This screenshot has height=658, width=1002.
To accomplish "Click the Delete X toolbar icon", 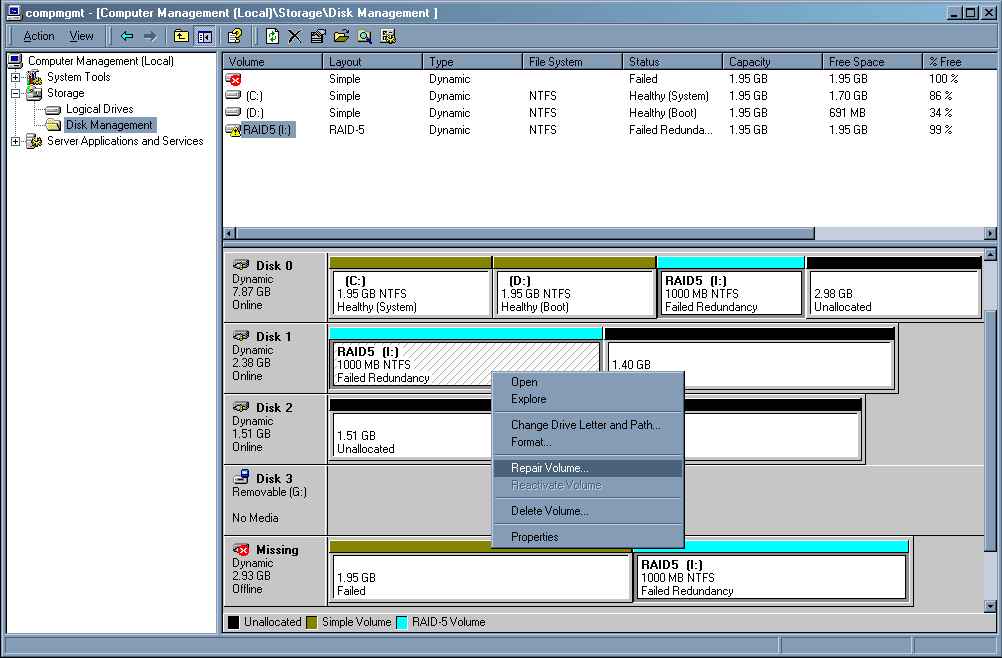I will [x=295, y=36].
